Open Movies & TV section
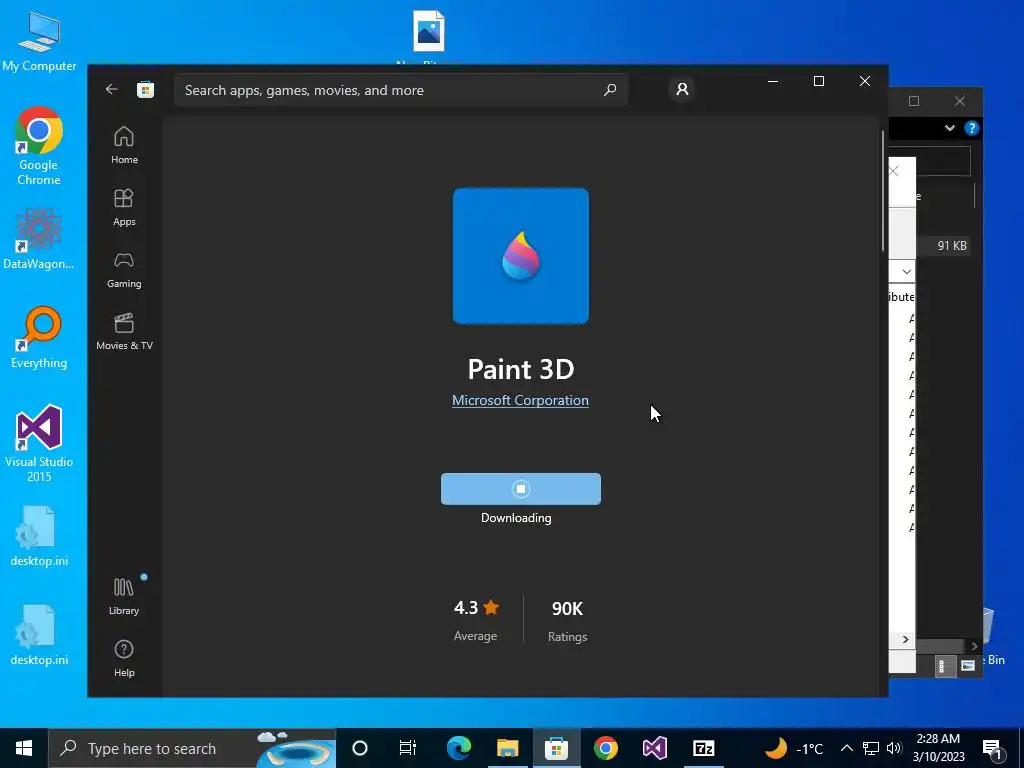Image resolution: width=1024 pixels, height=768 pixels. pyautogui.click(x=124, y=331)
